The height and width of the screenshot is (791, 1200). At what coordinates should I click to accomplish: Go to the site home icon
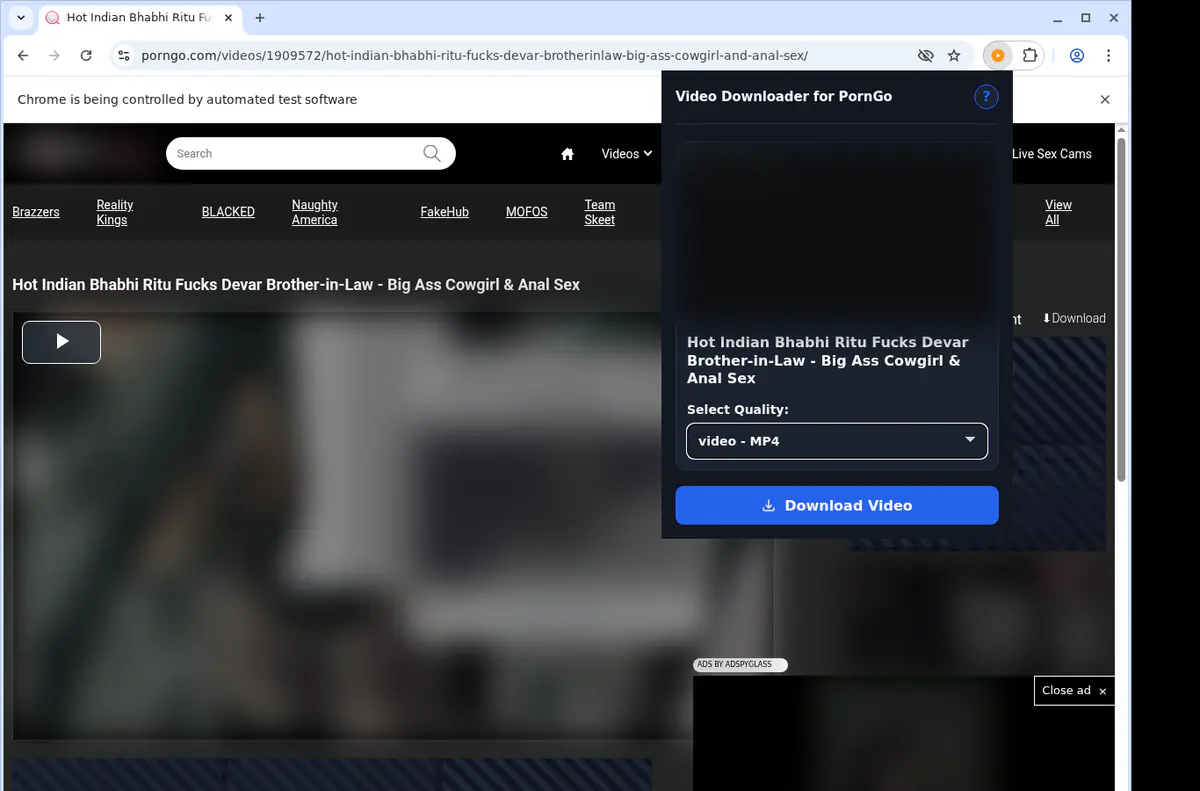tap(568, 154)
